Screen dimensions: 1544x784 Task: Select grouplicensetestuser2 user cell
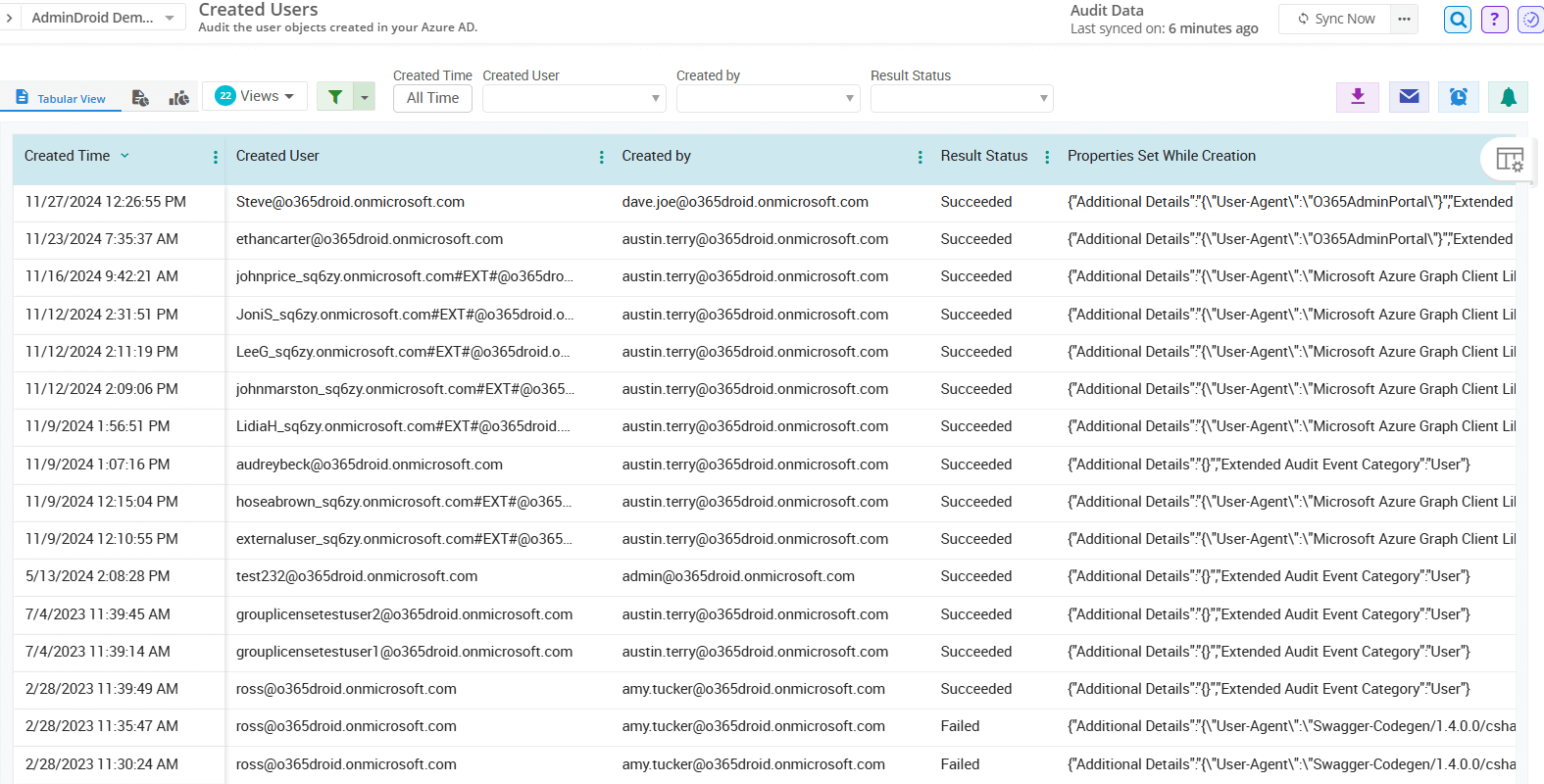[404, 614]
